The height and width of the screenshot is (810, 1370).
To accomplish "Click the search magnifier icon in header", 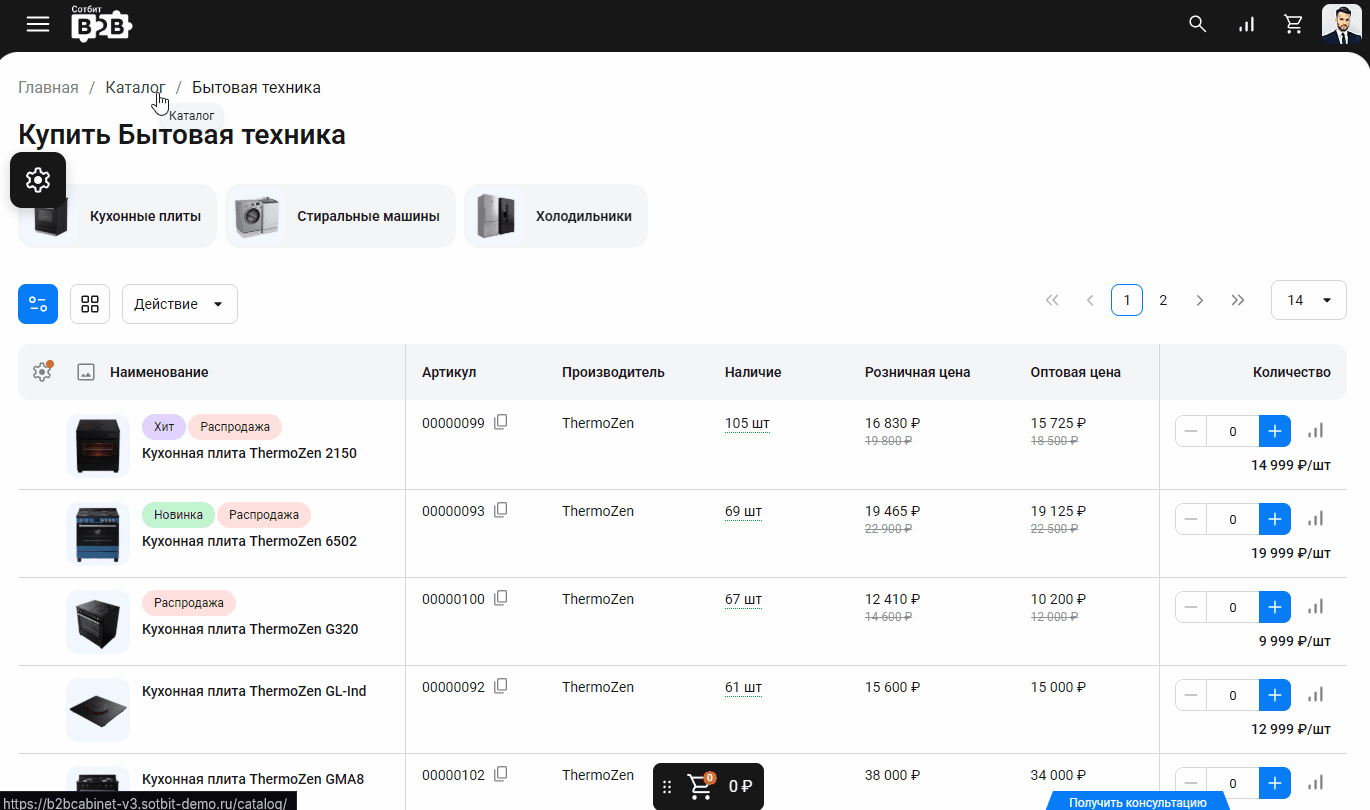I will coord(1197,24).
